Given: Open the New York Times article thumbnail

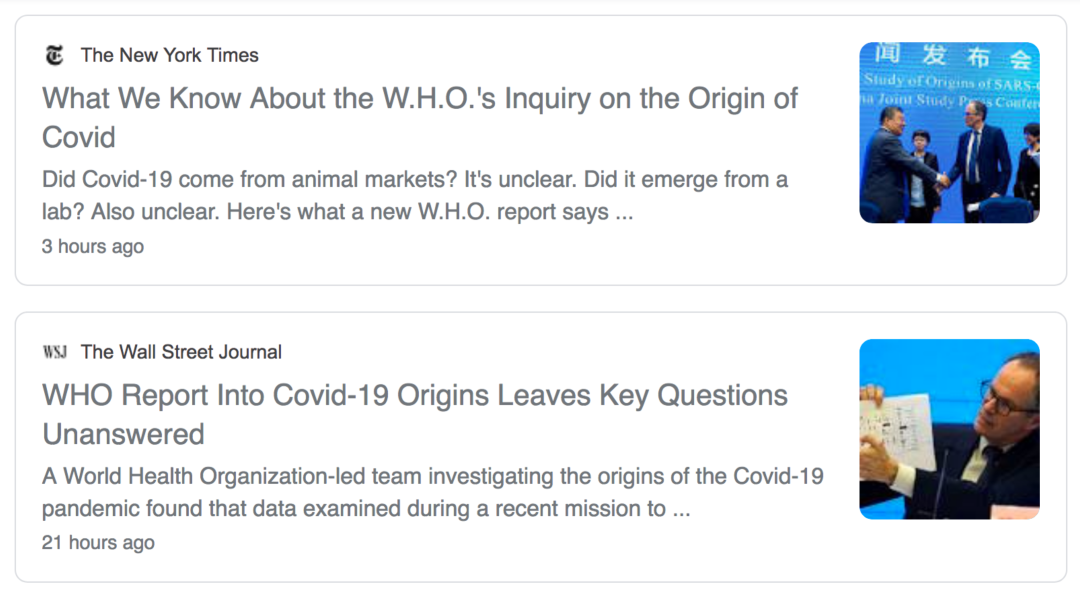Looking at the screenshot, I should coord(949,132).
